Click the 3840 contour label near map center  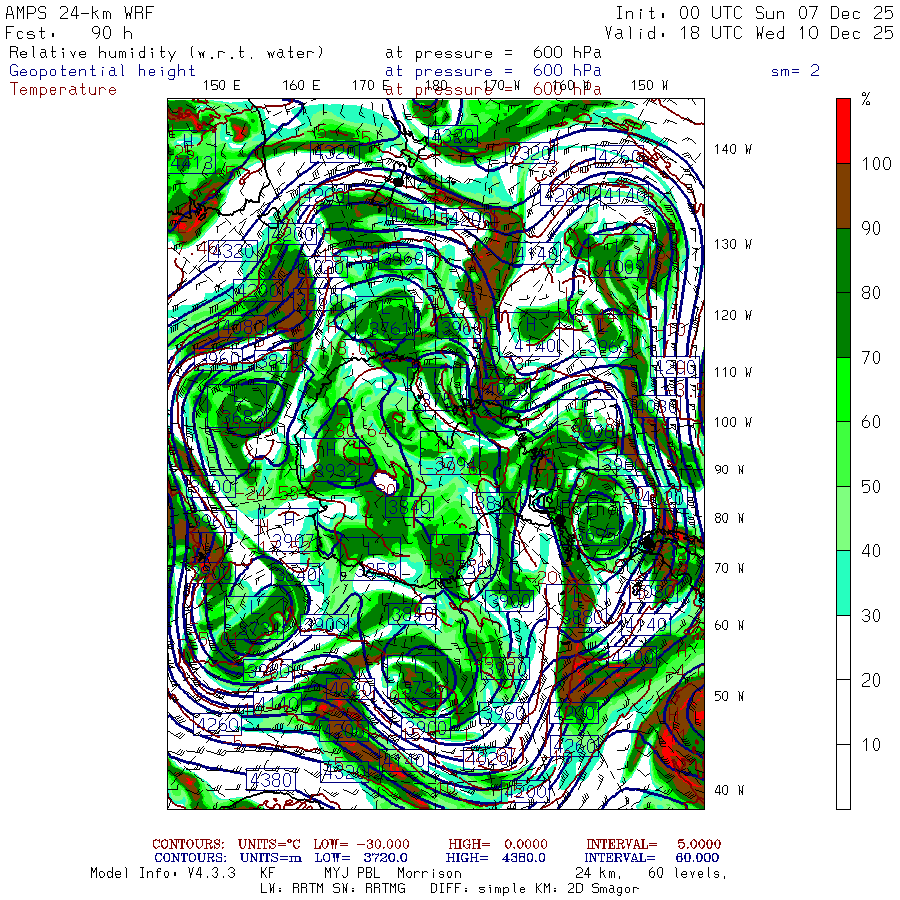(409, 507)
